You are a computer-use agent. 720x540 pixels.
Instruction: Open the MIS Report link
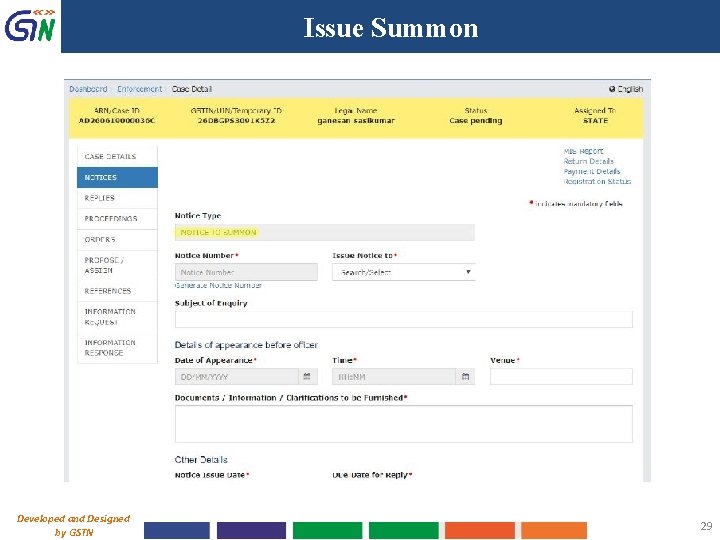(x=584, y=151)
